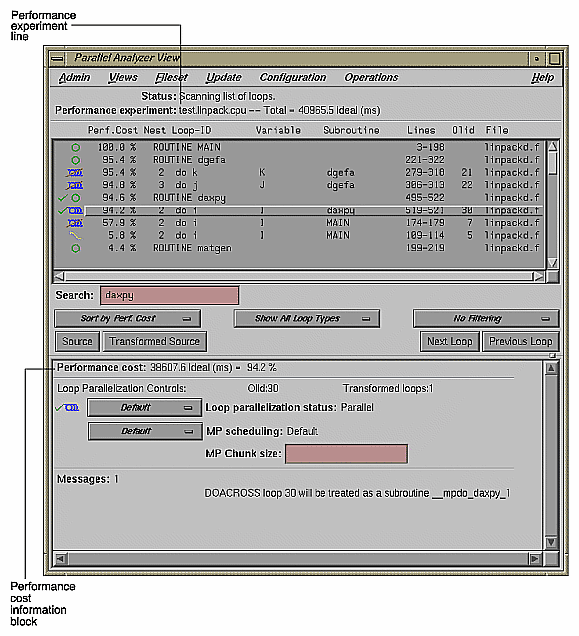
Task: Click the Performance experiment line text
Action: (217, 110)
